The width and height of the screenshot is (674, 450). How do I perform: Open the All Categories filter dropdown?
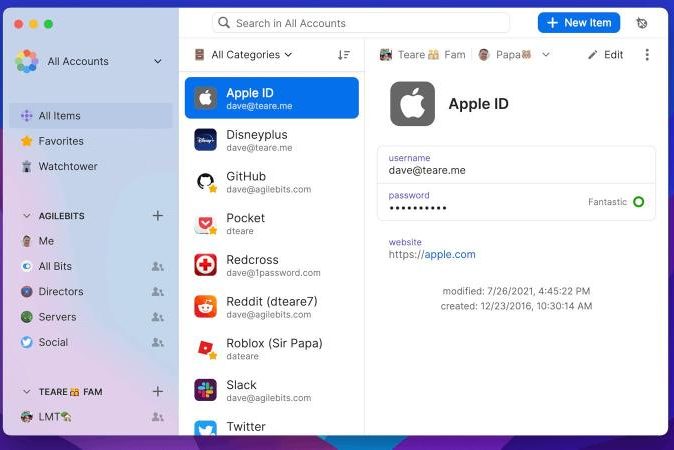[244, 55]
